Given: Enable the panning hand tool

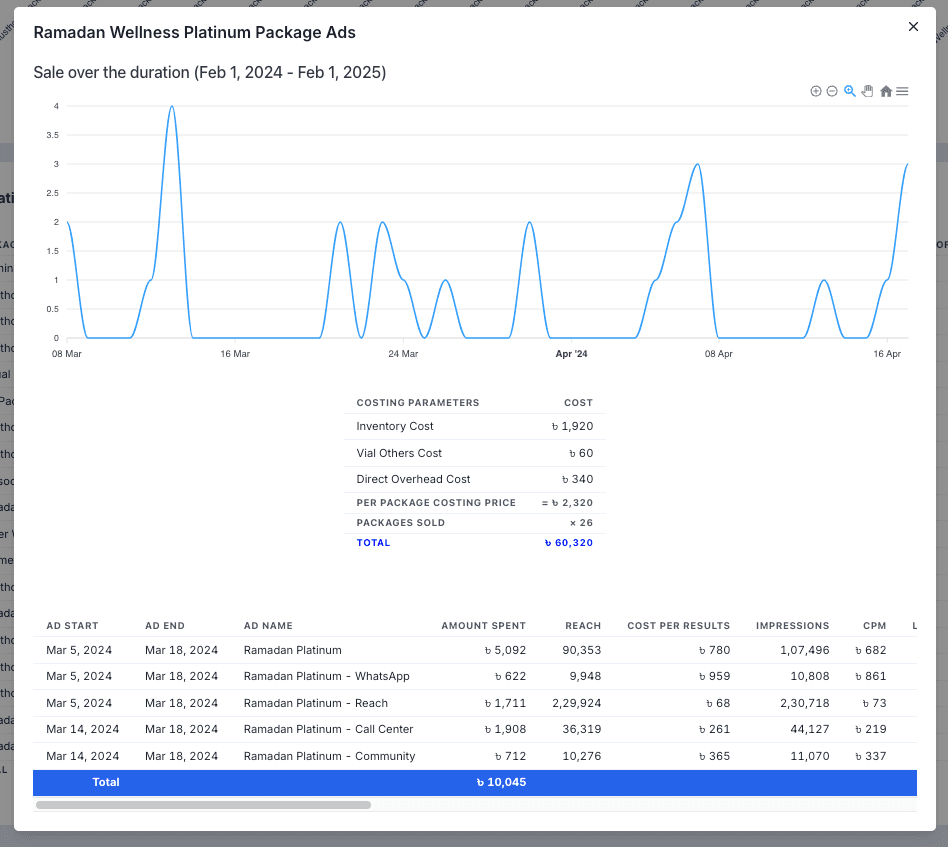Looking at the screenshot, I should pos(867,91).
